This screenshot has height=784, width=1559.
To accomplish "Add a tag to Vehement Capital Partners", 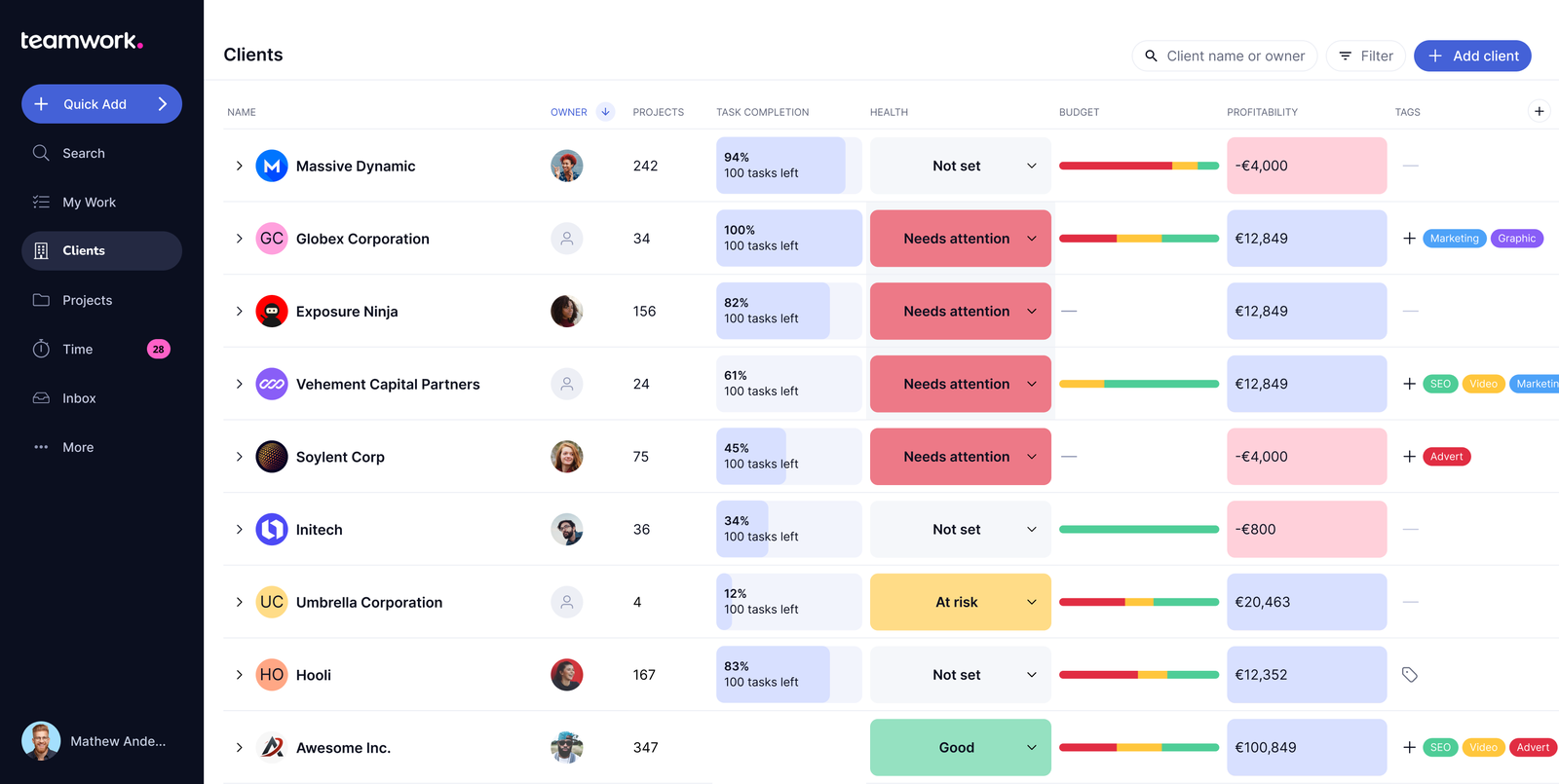I will tap(1409, 384).
